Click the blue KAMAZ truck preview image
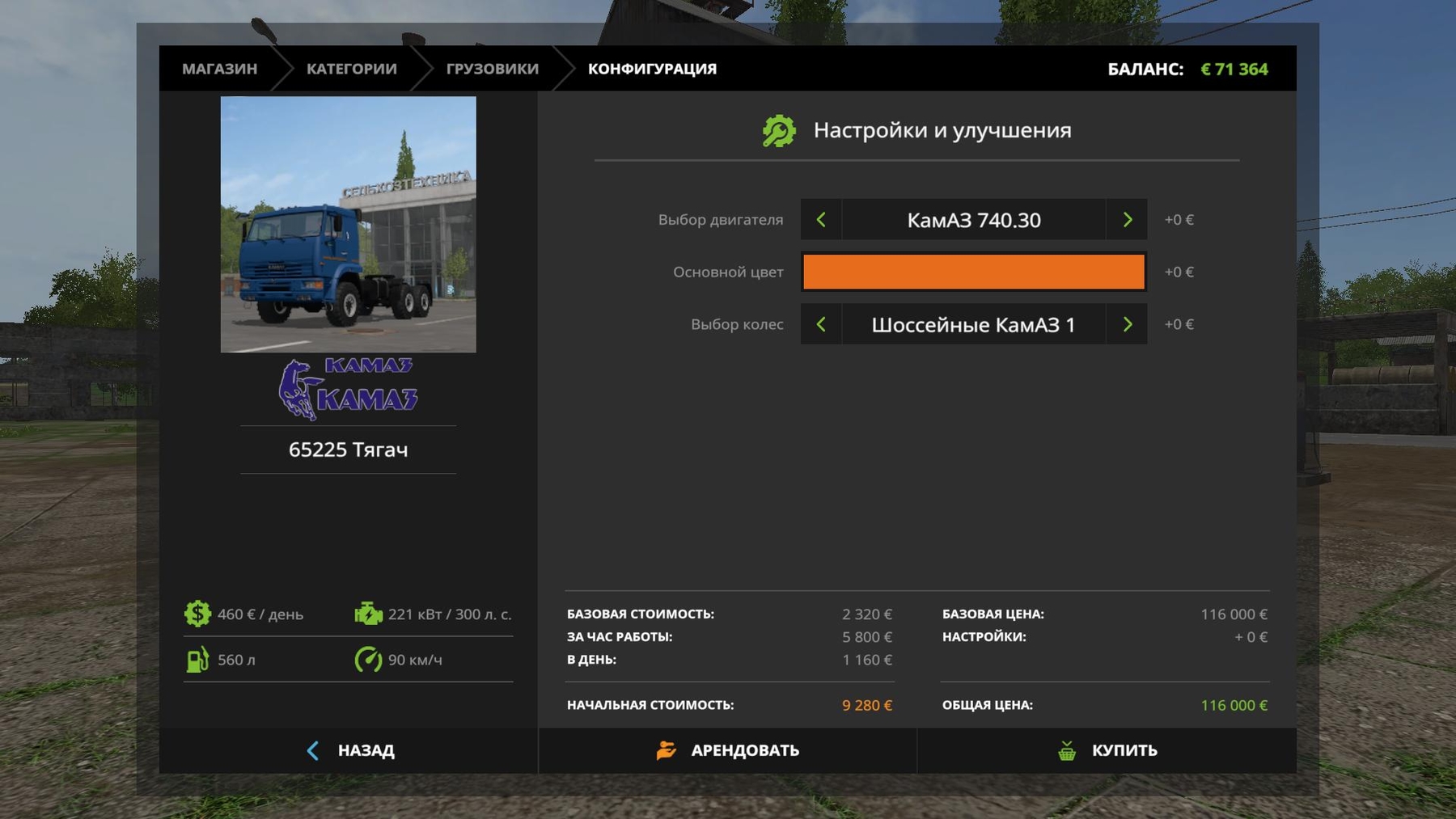The image size is (1456, 819). click(x=348, y=224)
